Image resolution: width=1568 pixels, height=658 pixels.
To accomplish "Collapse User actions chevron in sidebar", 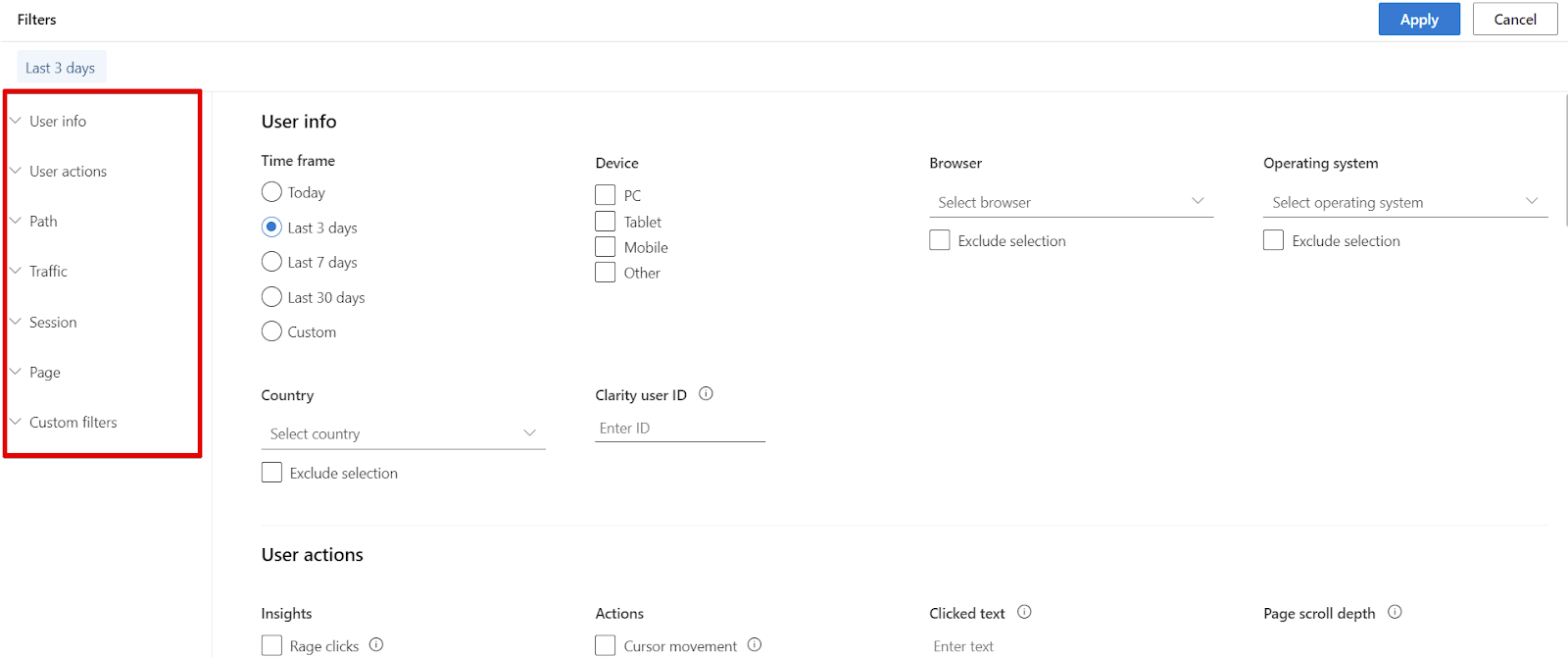I will [x=16, y=171].
